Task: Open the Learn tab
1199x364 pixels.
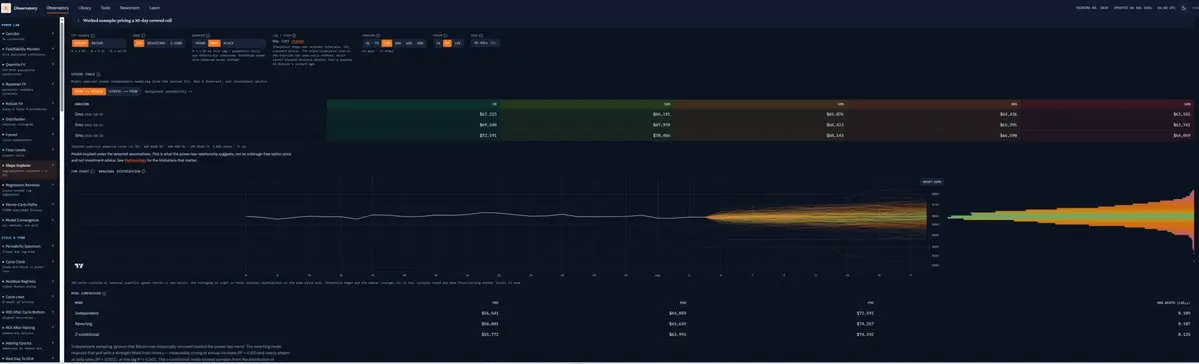Action: pos(154,8)
